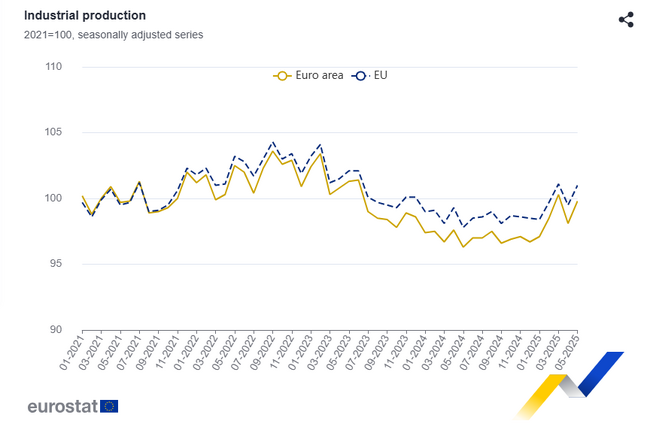
Task: Click the 90 y-axis label
Action: coord(57,330)
